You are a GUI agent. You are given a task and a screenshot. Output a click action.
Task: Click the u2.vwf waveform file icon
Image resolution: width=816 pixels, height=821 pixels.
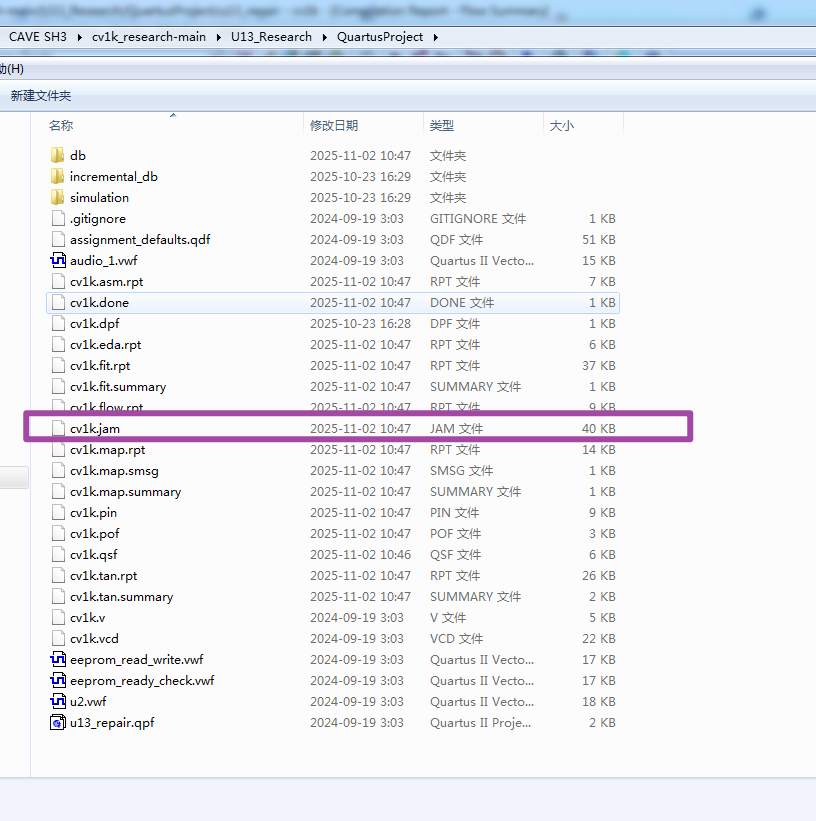pos(58,701)
